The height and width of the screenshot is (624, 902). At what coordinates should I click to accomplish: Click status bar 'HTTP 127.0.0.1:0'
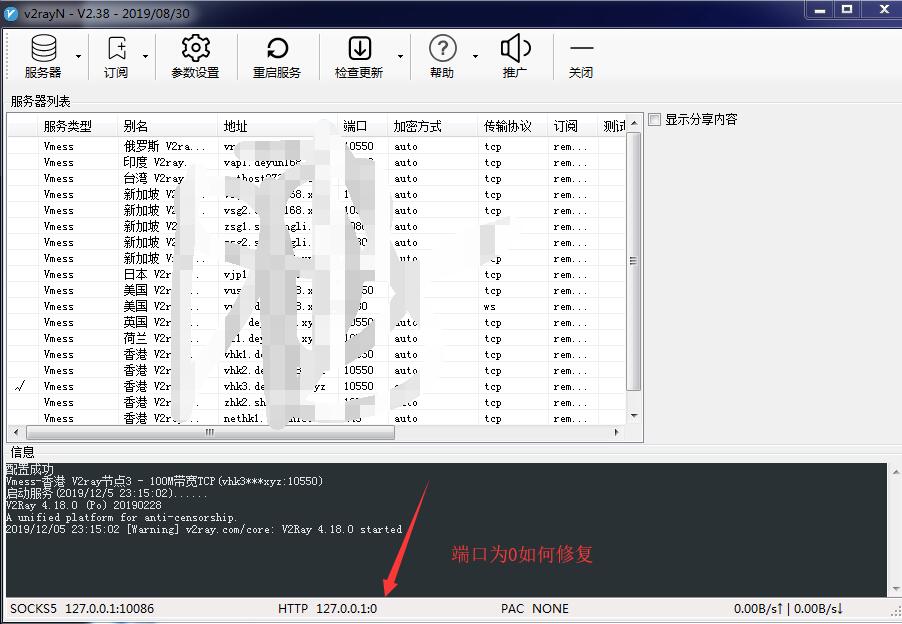point(327,608)
